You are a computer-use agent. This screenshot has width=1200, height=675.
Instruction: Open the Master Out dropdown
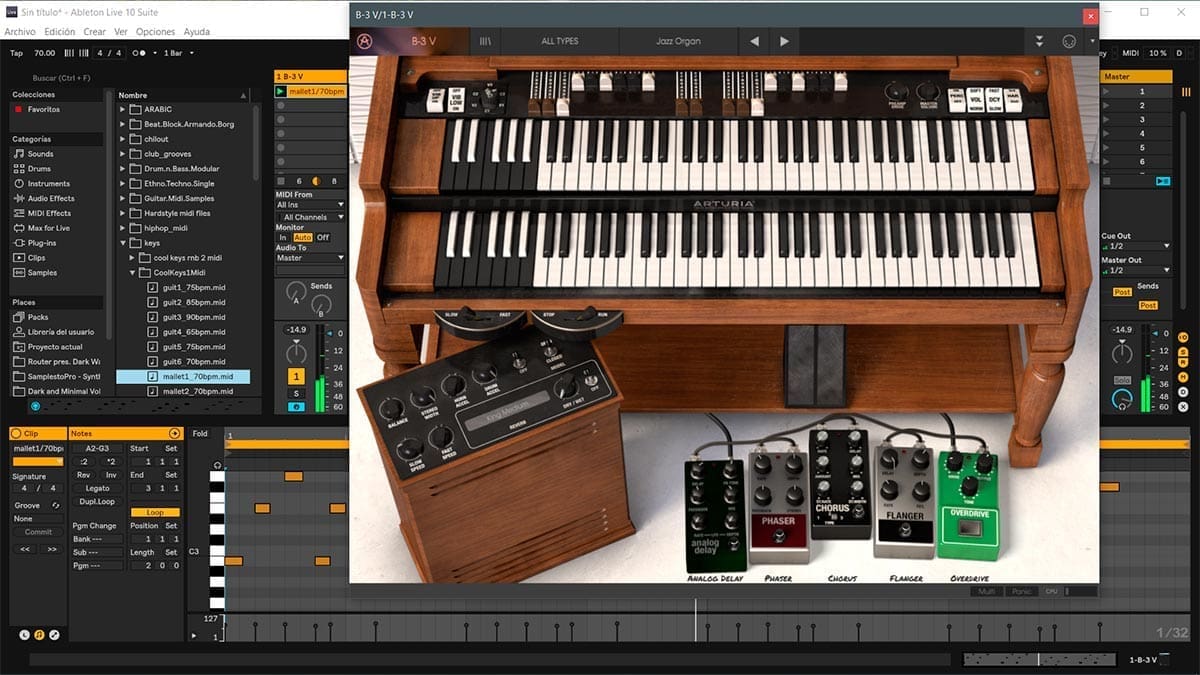(x=1136, y=270)
